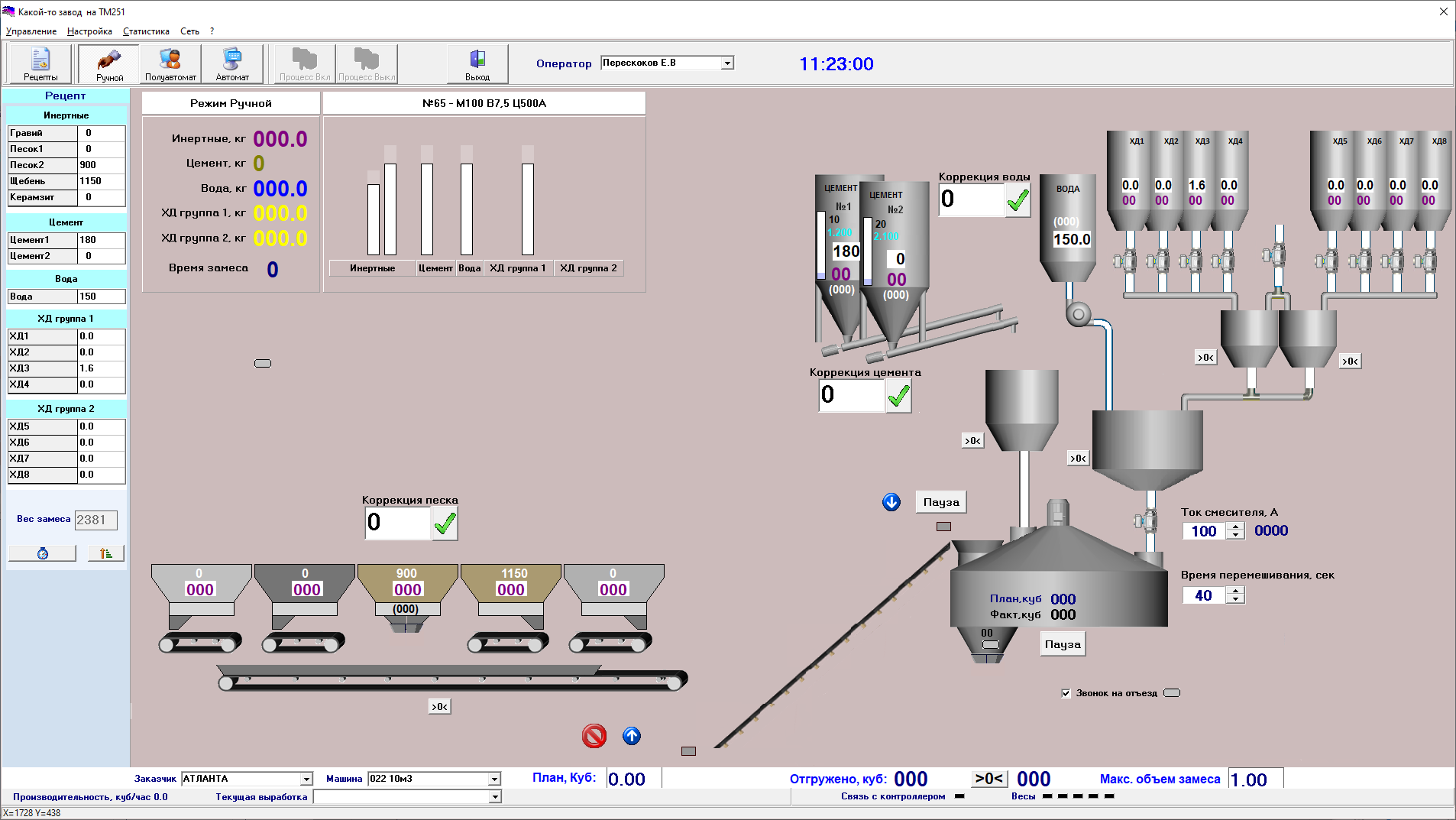Open the Рецепты toolbar icon
Viewport: 1456px width, 820px height.
click(x=40, y=63)
